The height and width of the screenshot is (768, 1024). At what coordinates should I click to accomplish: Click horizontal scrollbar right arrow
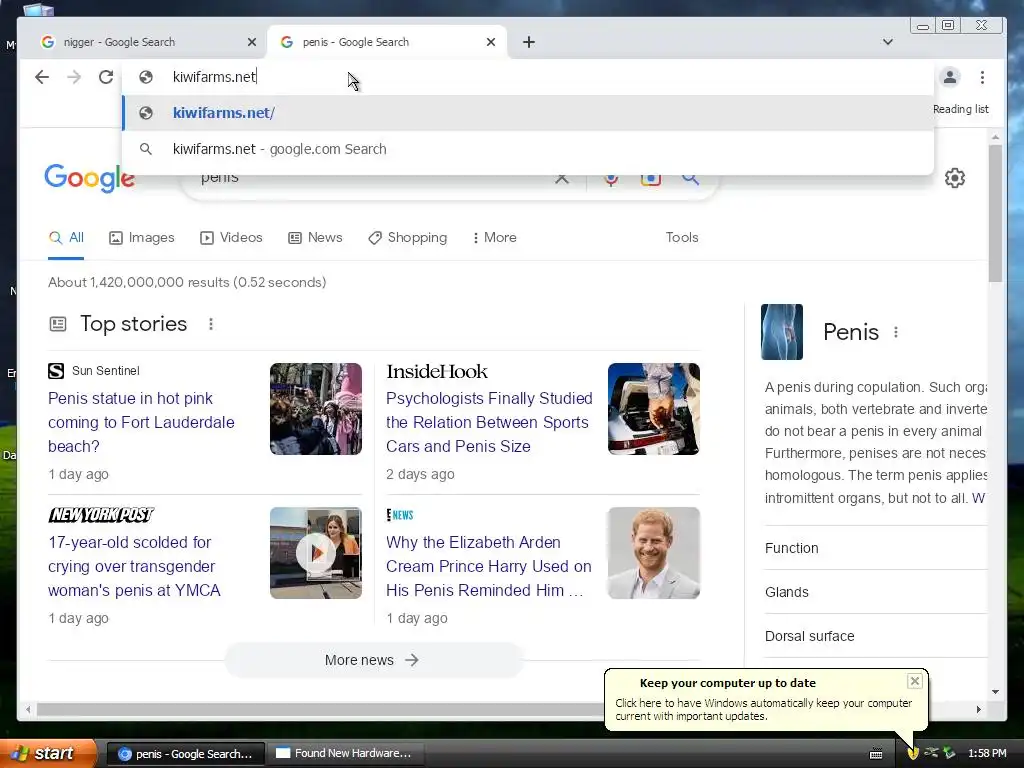click(978, 709)
